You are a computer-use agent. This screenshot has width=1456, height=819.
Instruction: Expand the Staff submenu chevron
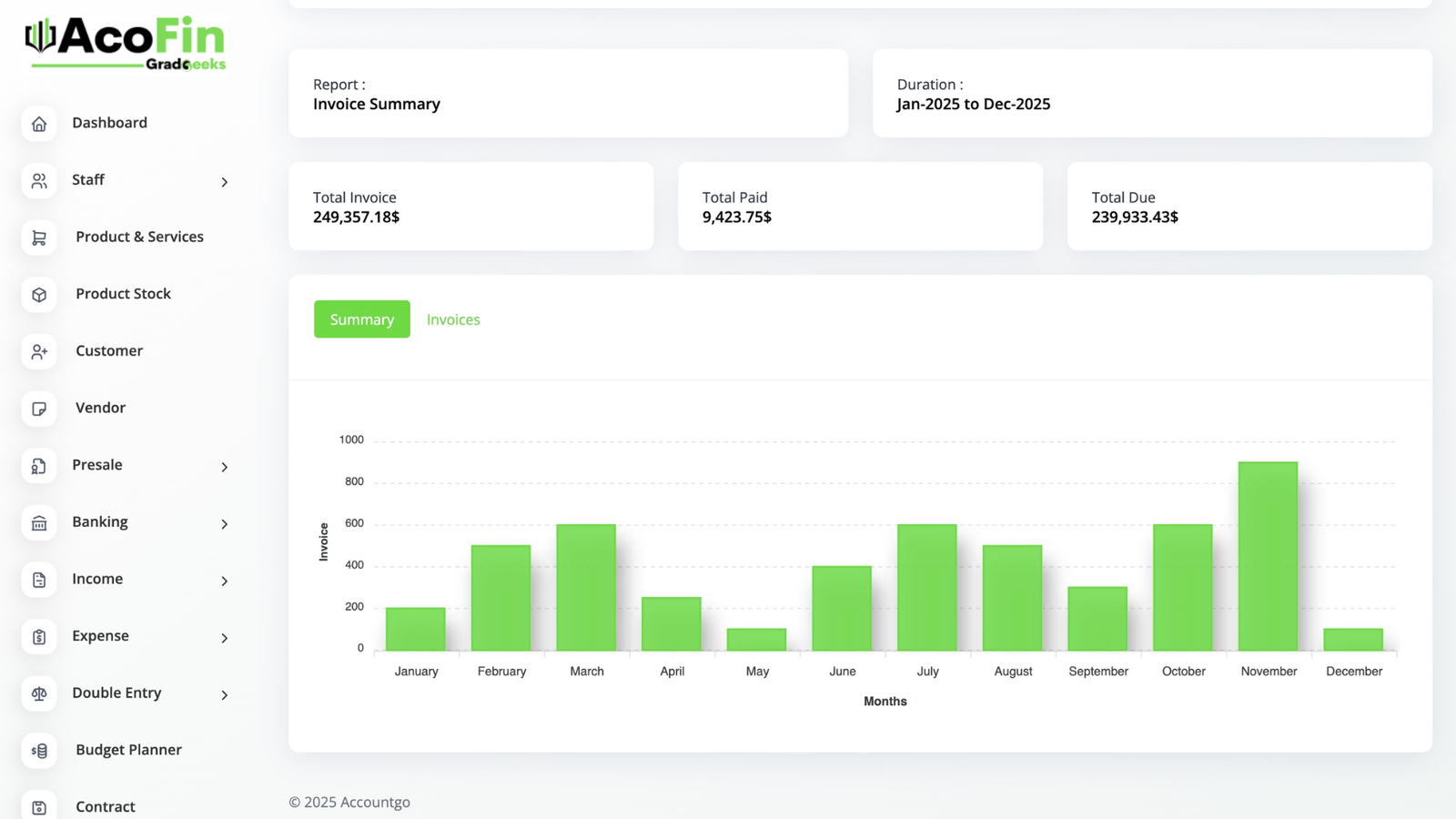[x=224, y=182]
